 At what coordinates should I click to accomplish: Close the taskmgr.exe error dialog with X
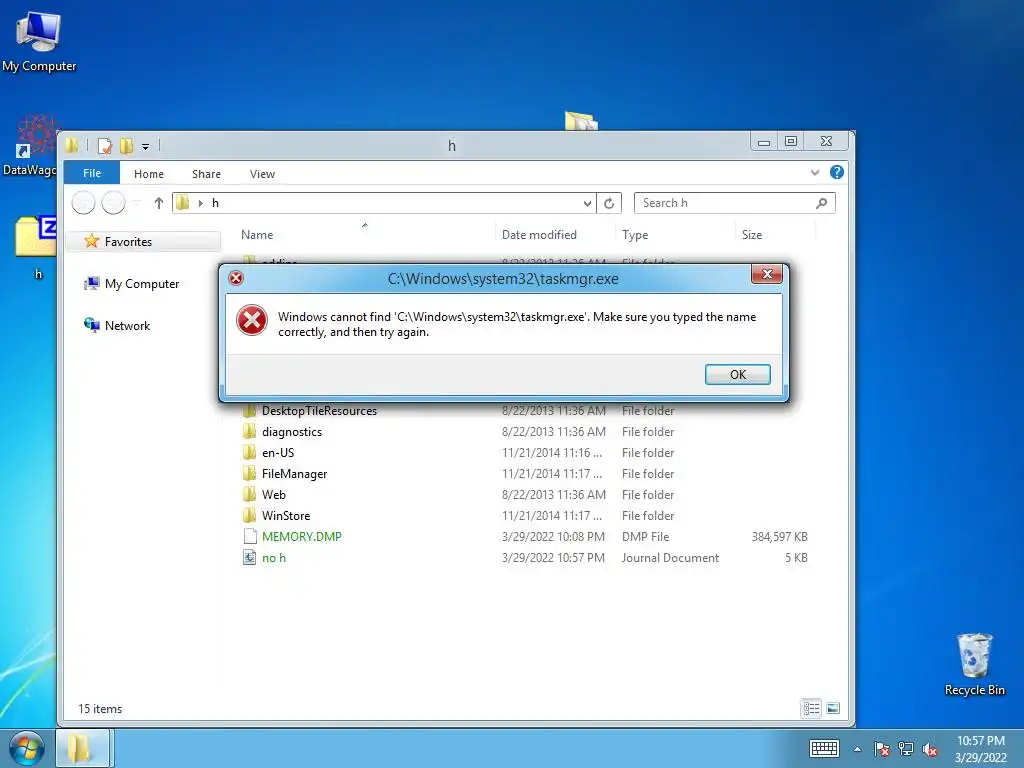click(x=767, y=274)
